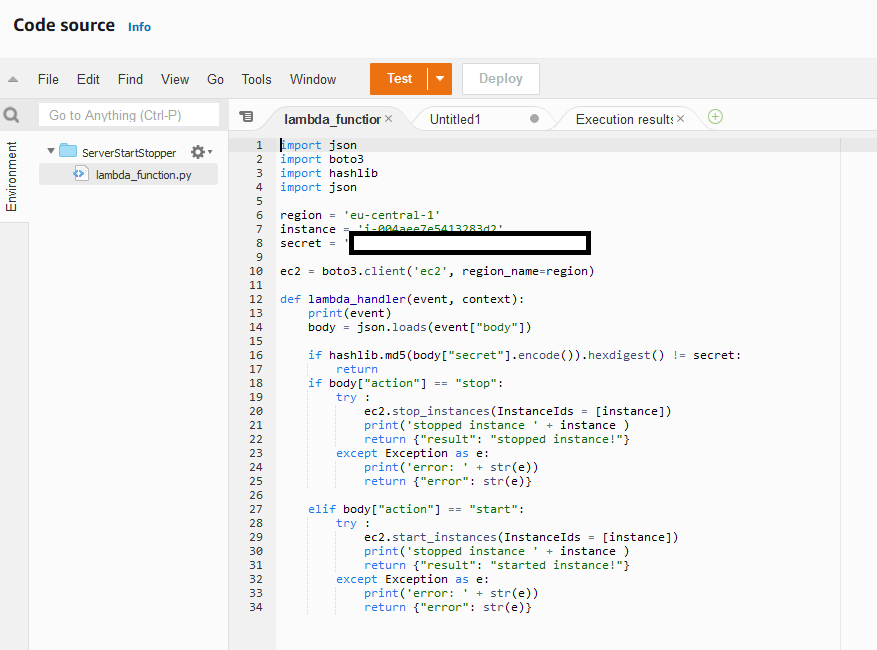The width and height of the screenshot is (877, 650).
Task: Collapse the top menu bar arrow
Action: (x=13, y=79)
